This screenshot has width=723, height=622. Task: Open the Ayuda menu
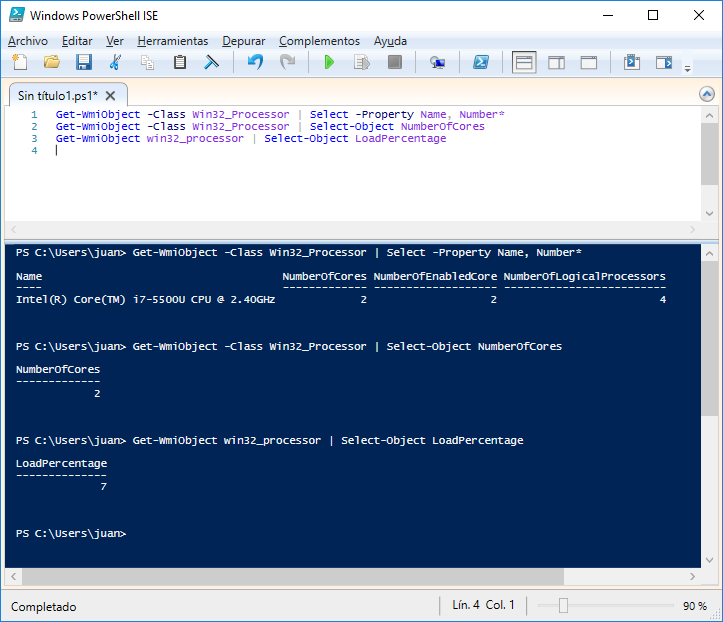pos(390,41)
